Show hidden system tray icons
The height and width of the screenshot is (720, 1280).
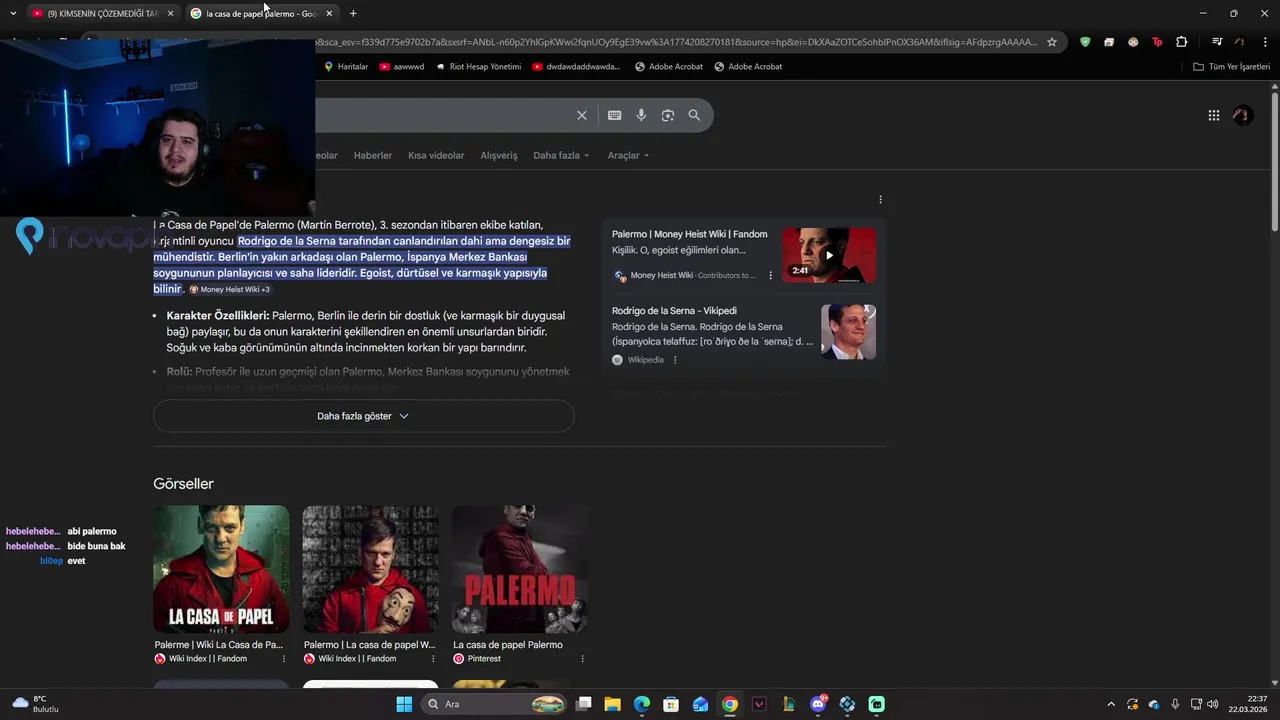coord(1110,704)
